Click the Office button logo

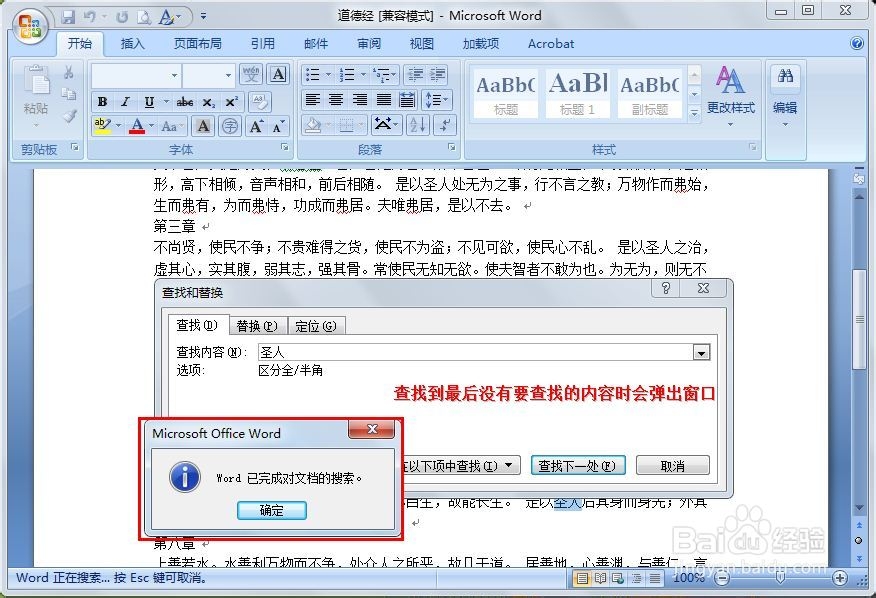point(30,25)
